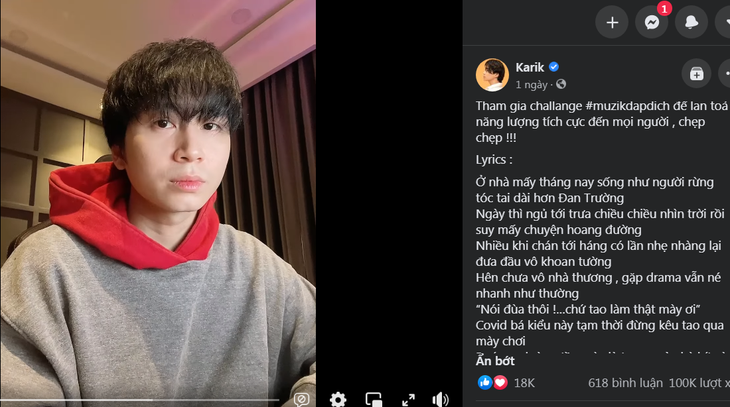Open video settings gear
The height and width of the screenshot is (407, 730).
[338, 399]
